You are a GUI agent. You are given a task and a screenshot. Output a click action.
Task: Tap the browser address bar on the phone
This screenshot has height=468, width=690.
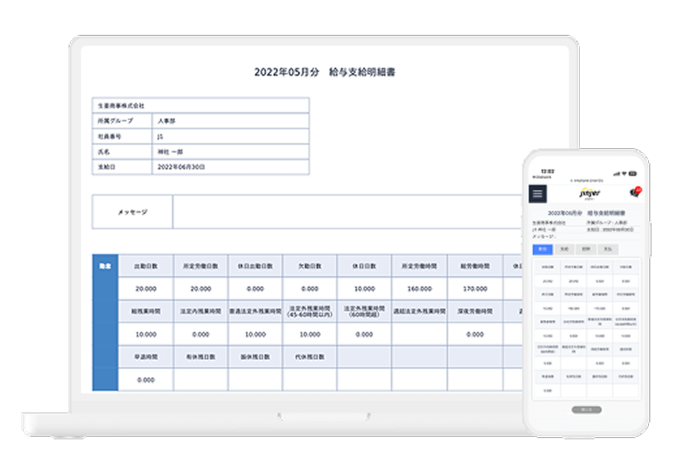[x=587, y=180]
